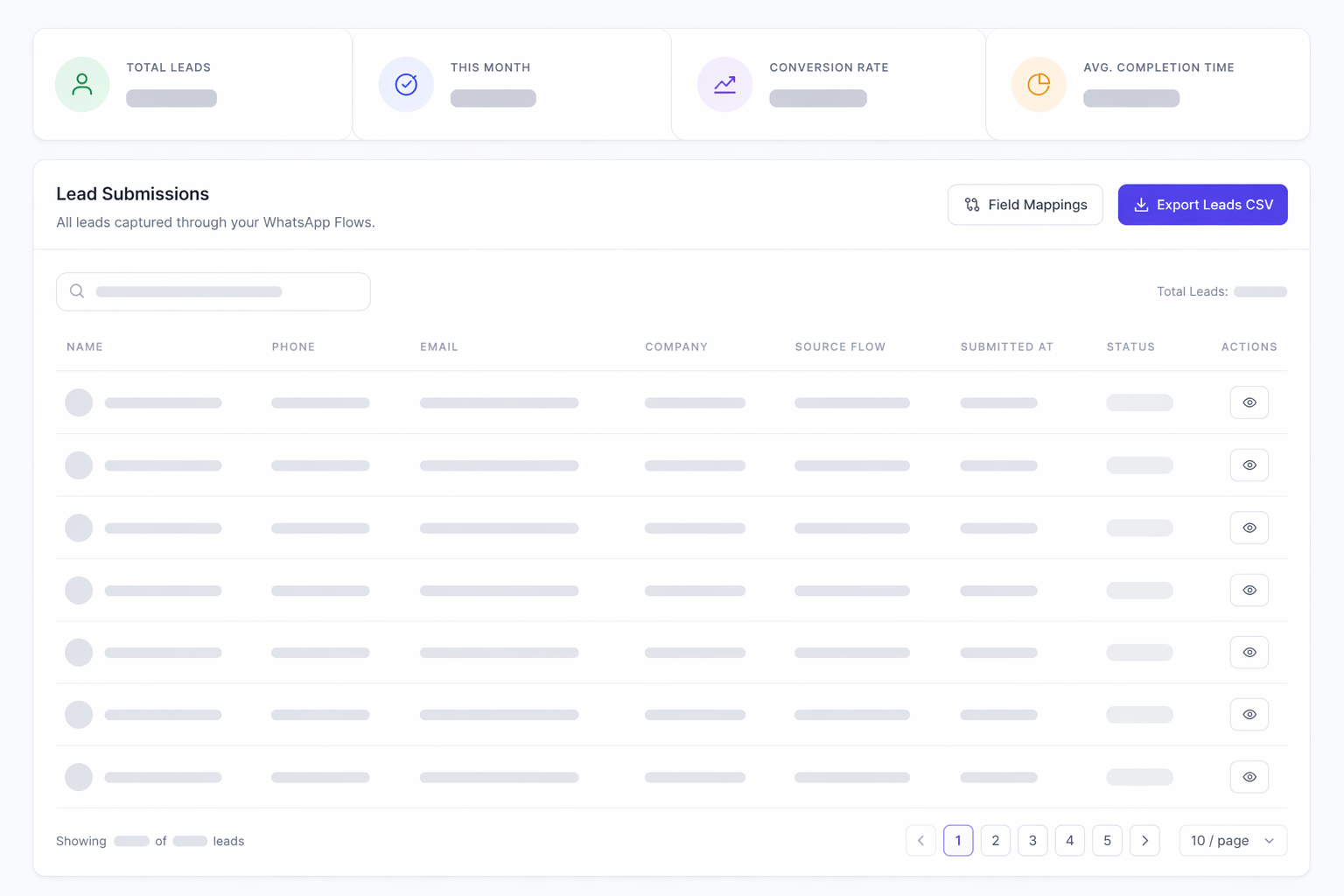
Task: Open Field Mappings
Action: click(x=1025, y=205)
